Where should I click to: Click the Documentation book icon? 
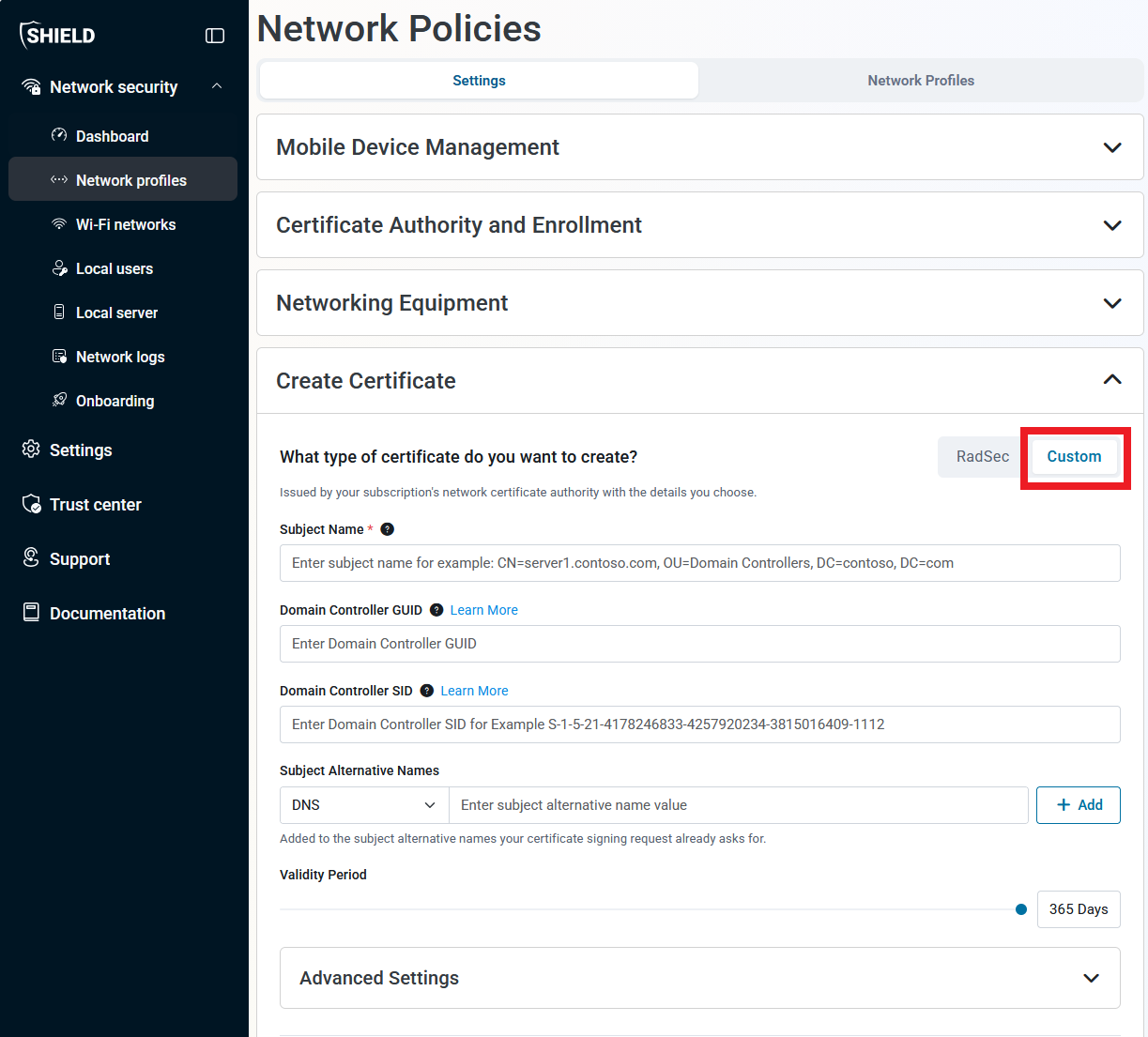tap(31, 612)
